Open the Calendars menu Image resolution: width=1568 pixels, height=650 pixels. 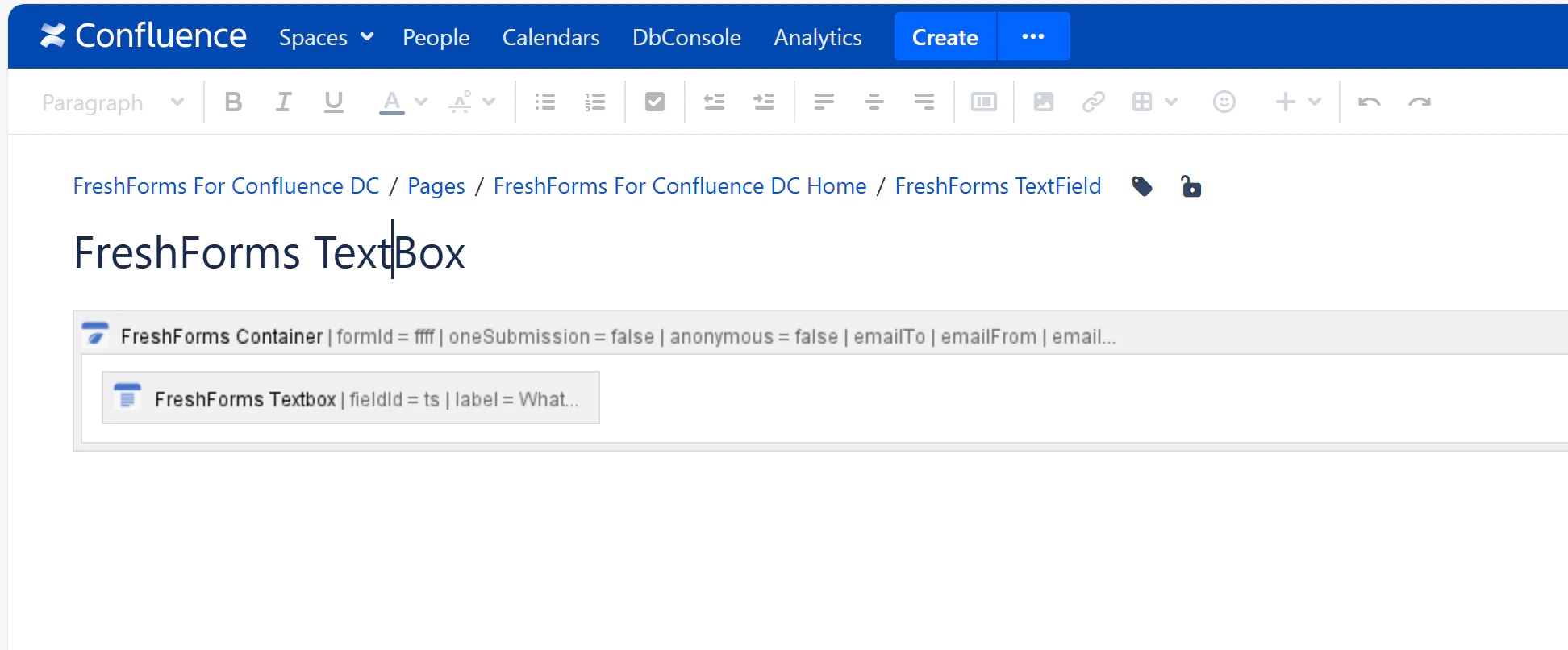(551, 37)
